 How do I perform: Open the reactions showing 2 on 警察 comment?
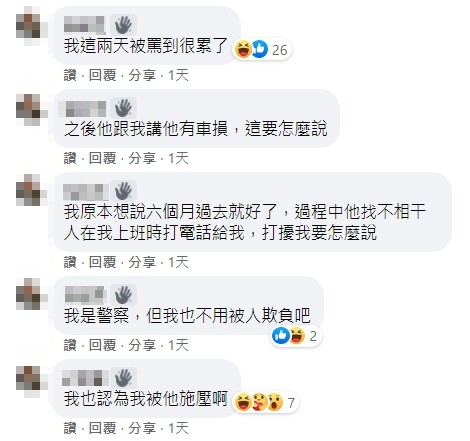pos(295,336)
